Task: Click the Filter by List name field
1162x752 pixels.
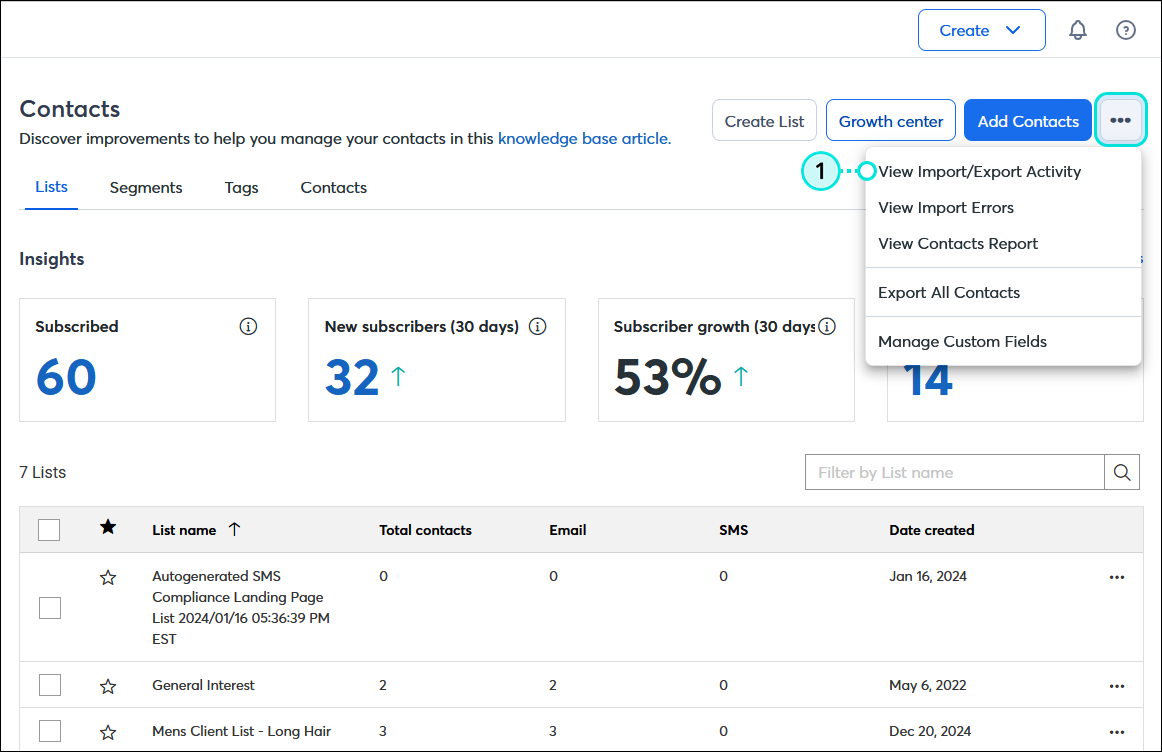Action: coord(954,472)
